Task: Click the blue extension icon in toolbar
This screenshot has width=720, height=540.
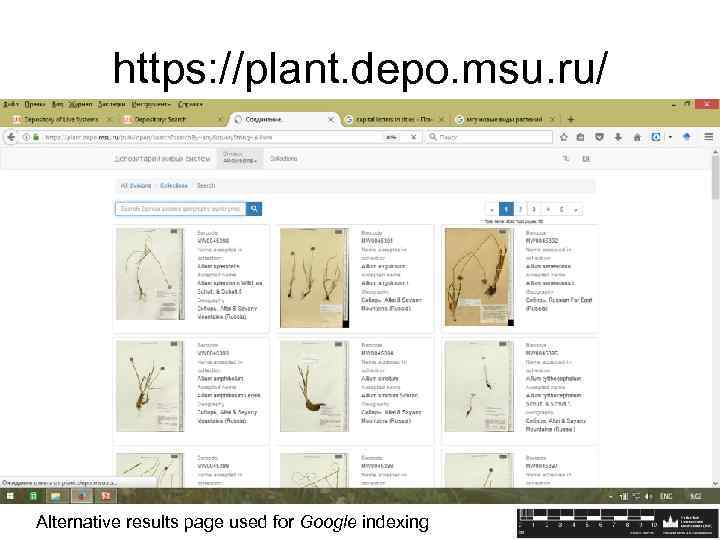Action: coord(657,137)
